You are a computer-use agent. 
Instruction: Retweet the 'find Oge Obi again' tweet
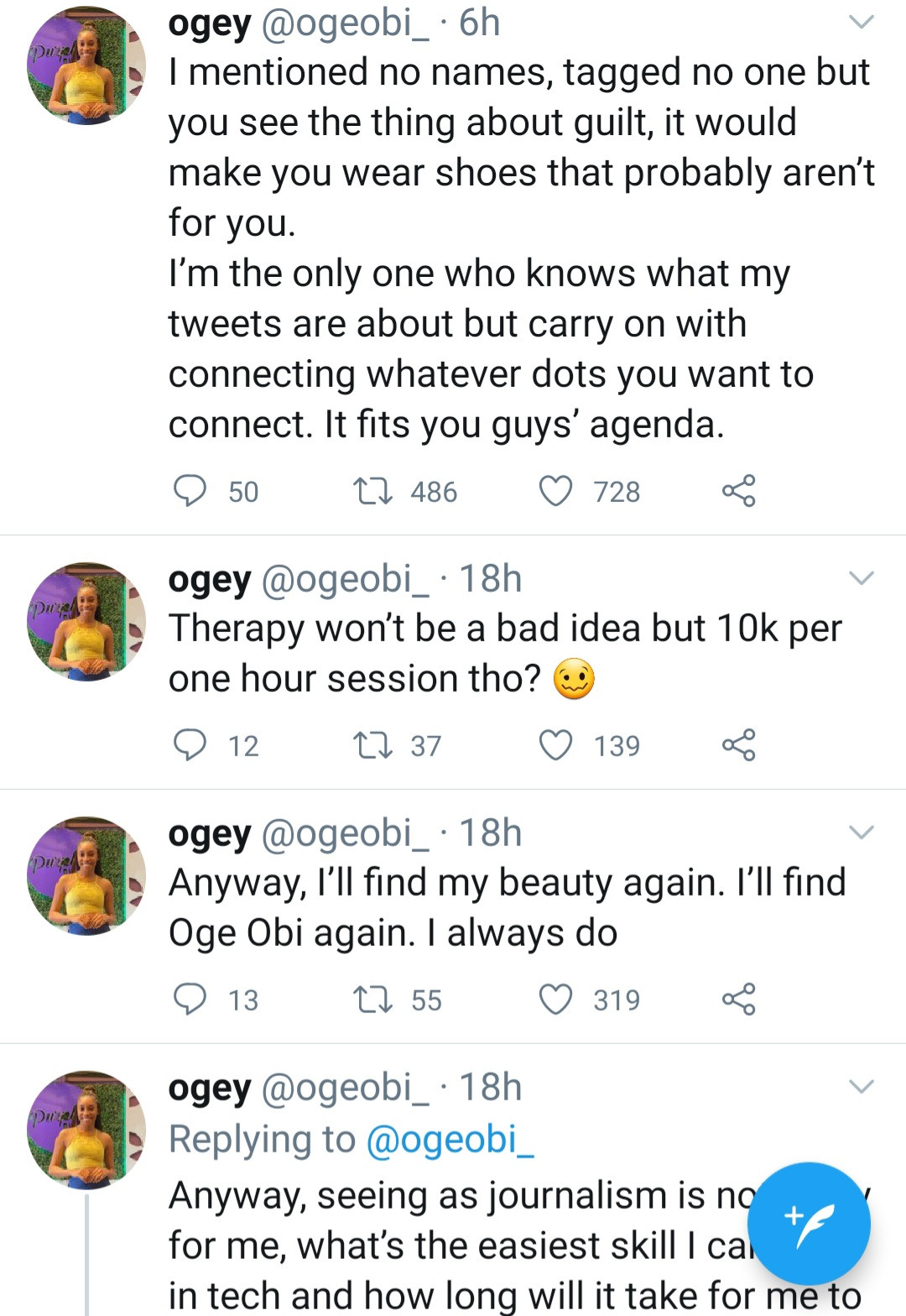click(x=372, y=1000)
